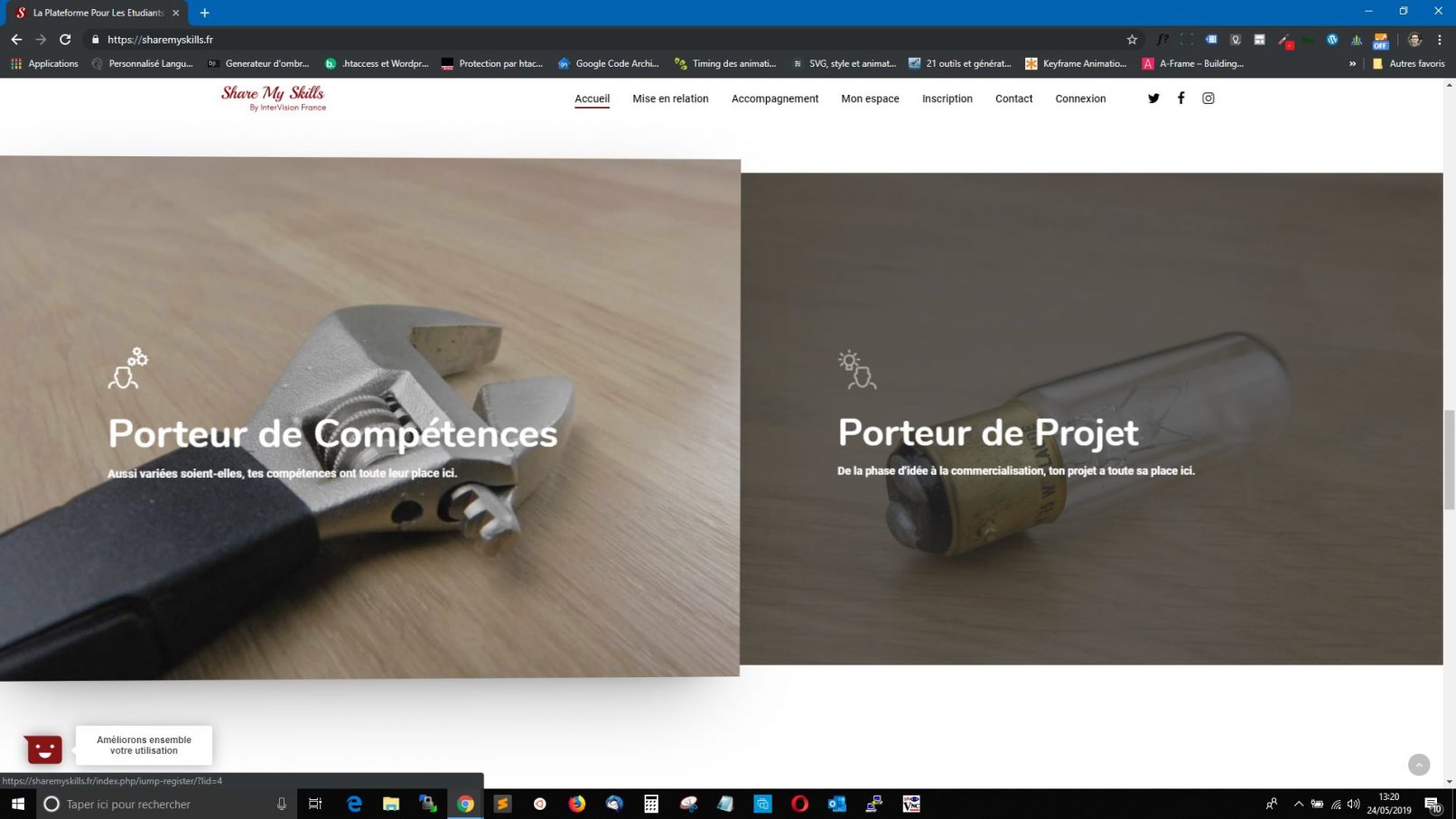
Task: Click the Connexion link
Action: coord(1080,98)
